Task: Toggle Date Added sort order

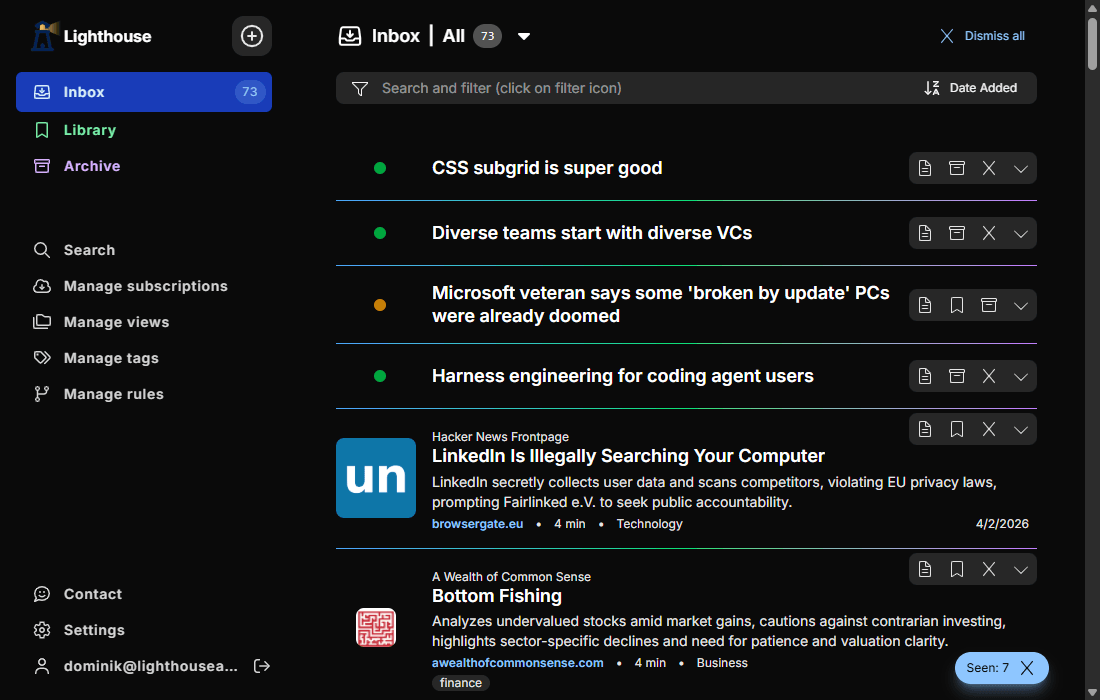Action: click(x=970, y=88)
